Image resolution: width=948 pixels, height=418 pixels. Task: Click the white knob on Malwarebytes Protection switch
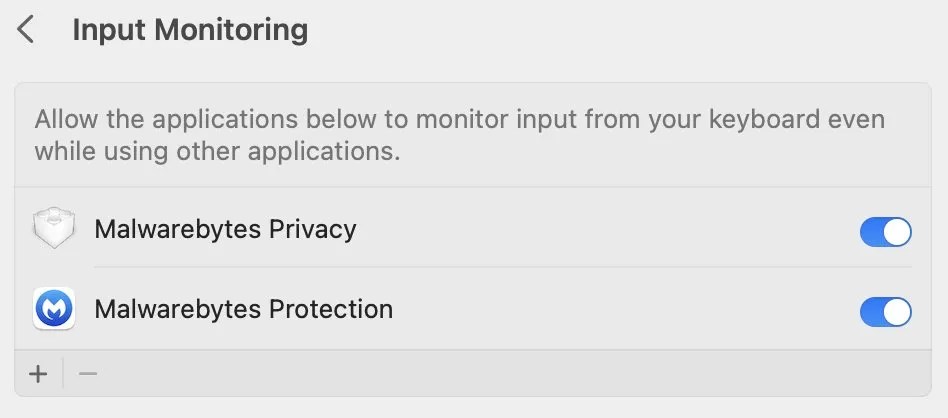898,312
